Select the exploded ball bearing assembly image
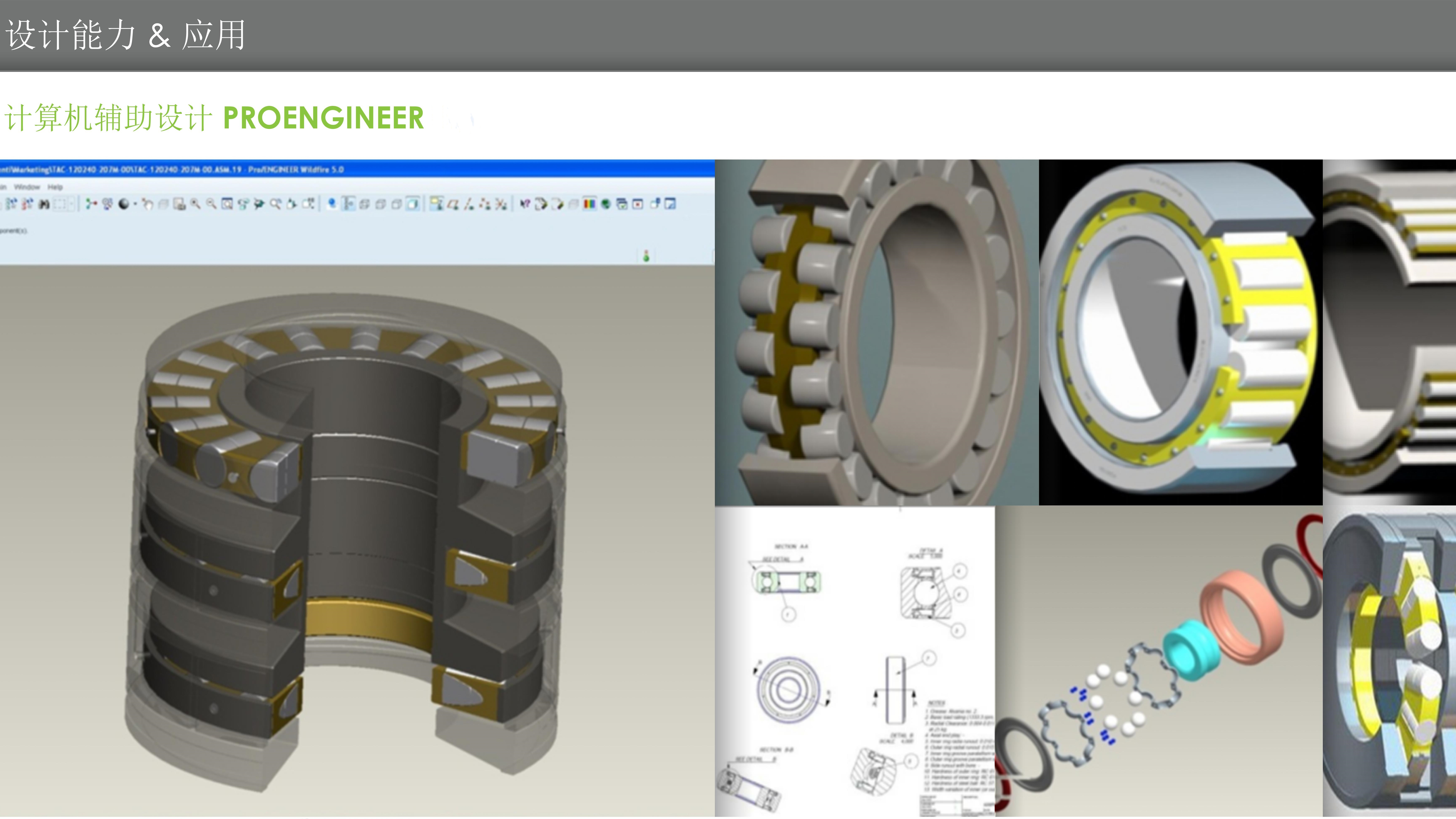 click(1159, 661)
